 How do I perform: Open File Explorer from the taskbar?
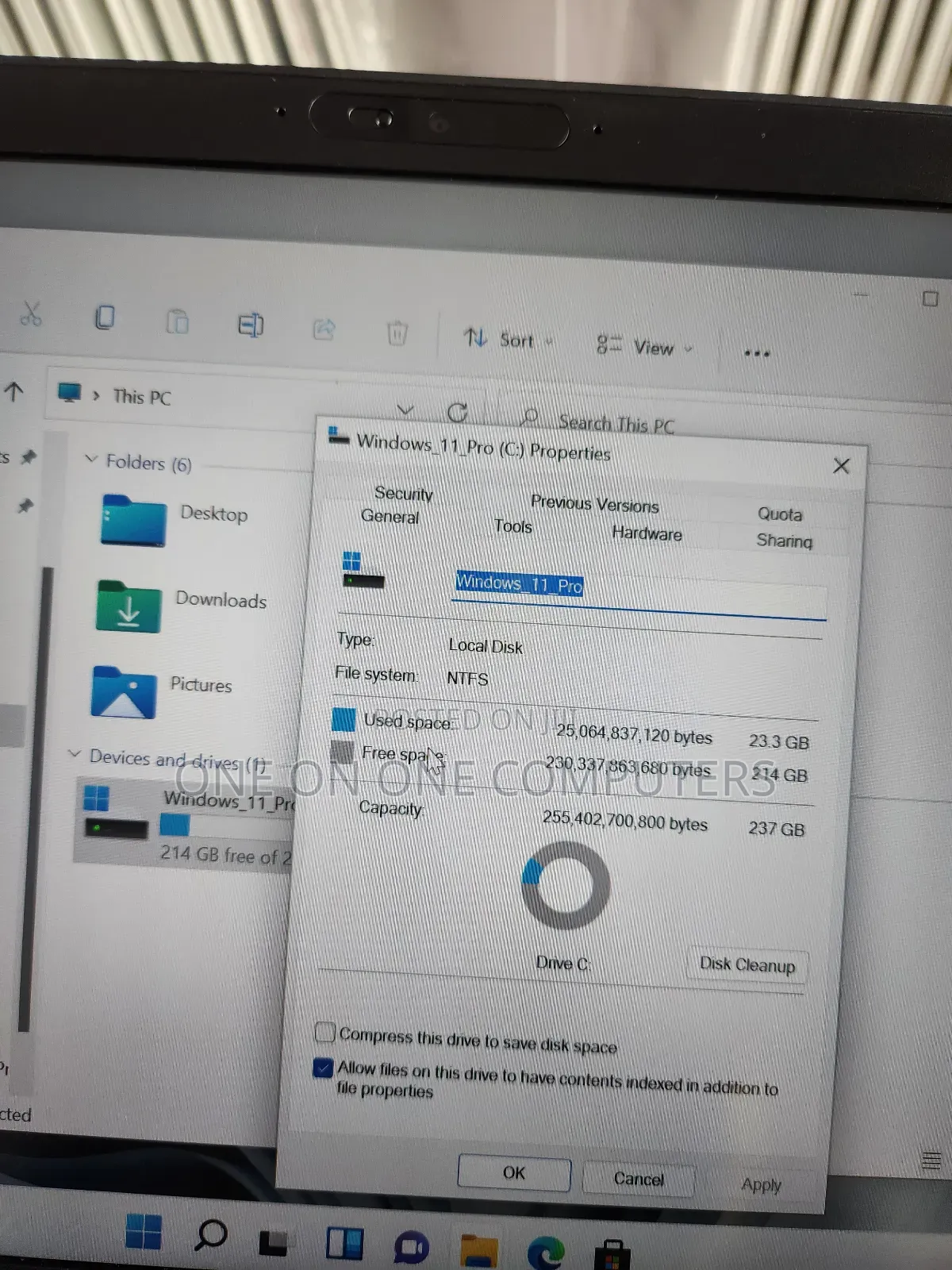(478, 1252)
